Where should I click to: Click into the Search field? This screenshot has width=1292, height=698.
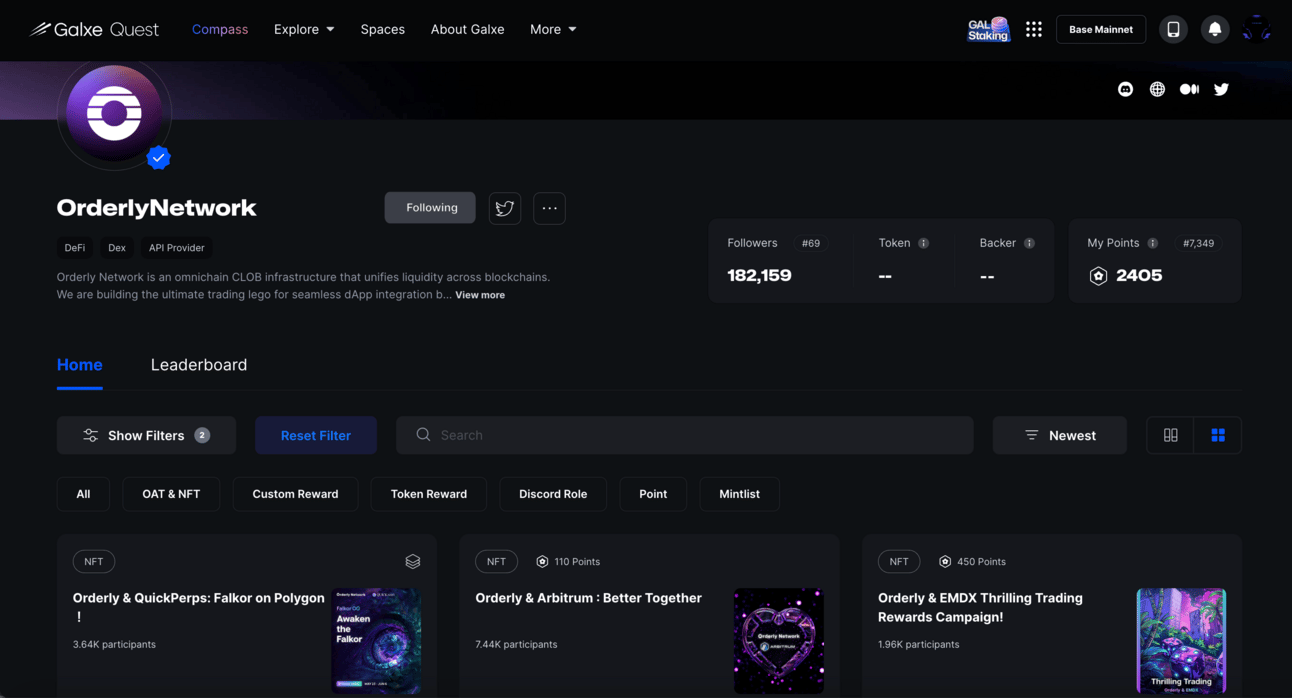685,435
